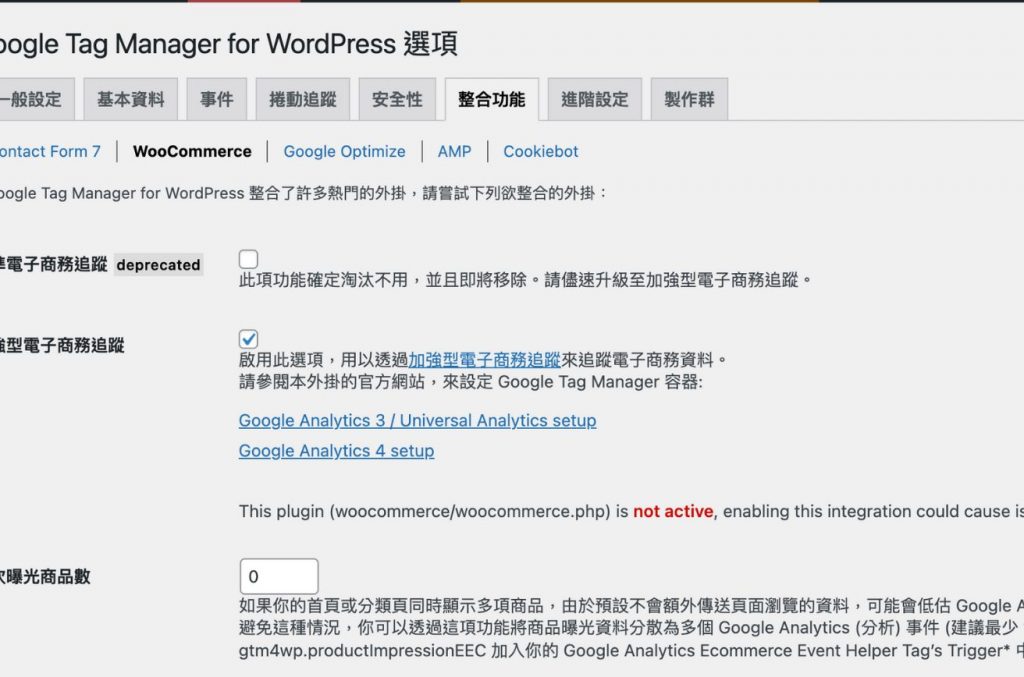Click the 'gtm4wp.productImpressionEEC' text
Image resolution: width=1024 pixels, height=677 pixels.
tap(362, 651)
